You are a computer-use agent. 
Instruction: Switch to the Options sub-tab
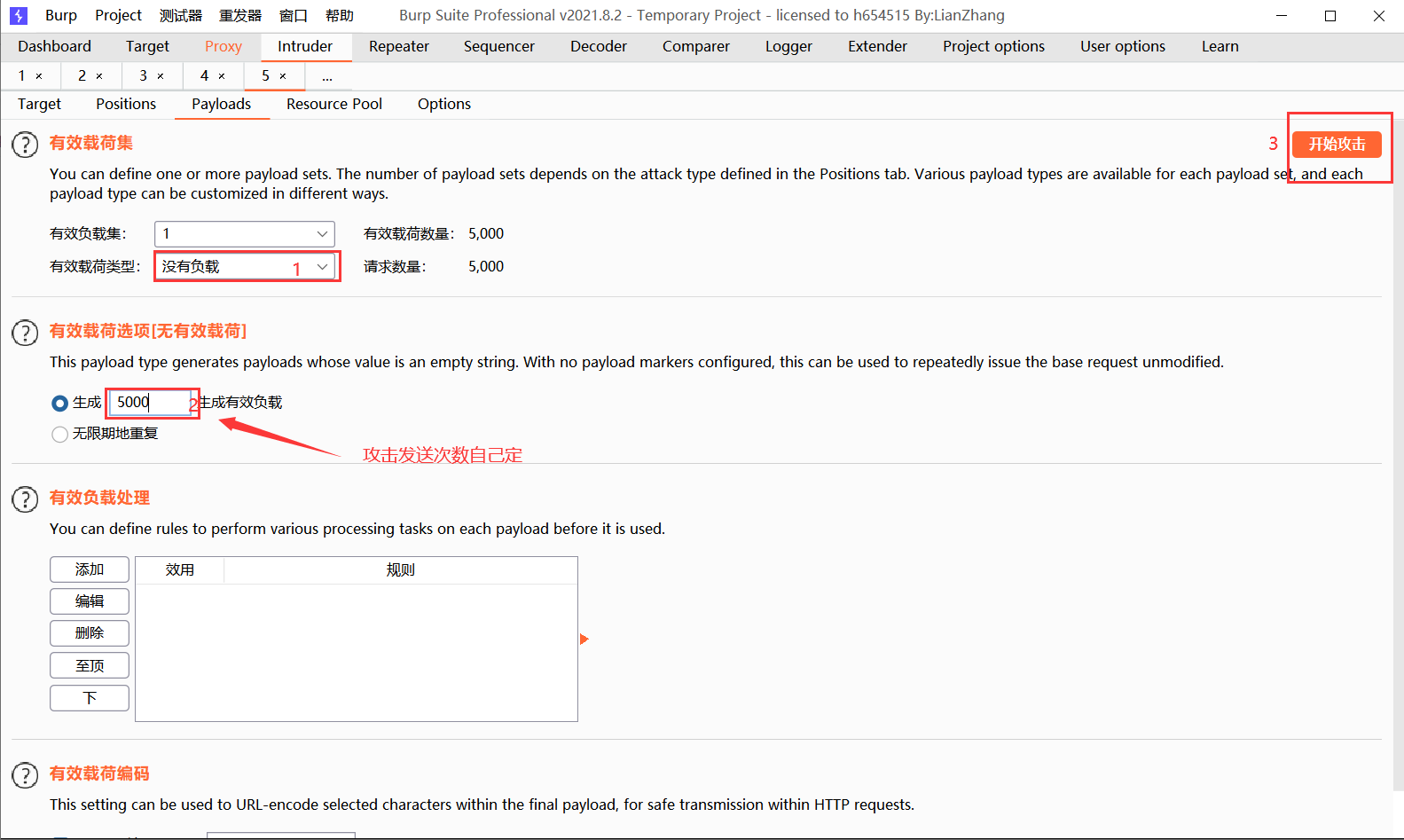[x=444, y=104]
